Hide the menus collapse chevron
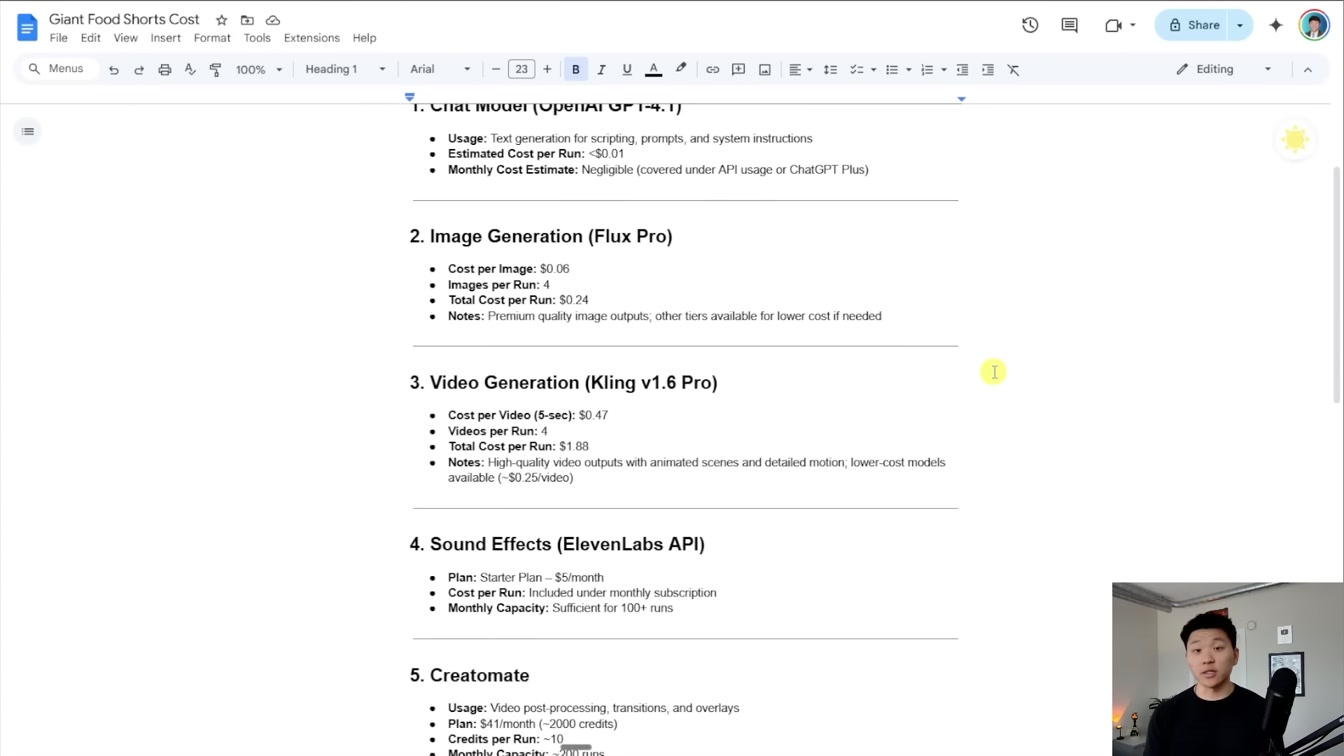 click(x=1308, y=69)
